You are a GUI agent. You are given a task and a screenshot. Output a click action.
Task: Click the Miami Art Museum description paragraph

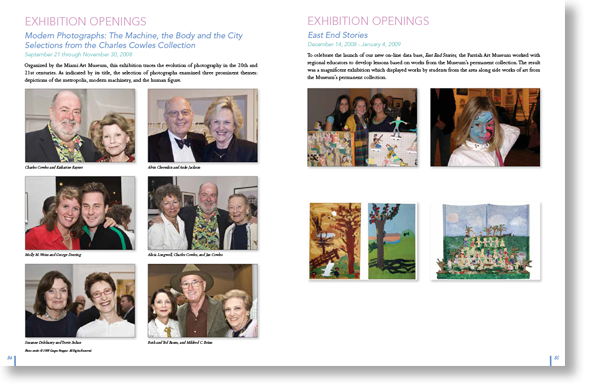(x=141, y=73)
